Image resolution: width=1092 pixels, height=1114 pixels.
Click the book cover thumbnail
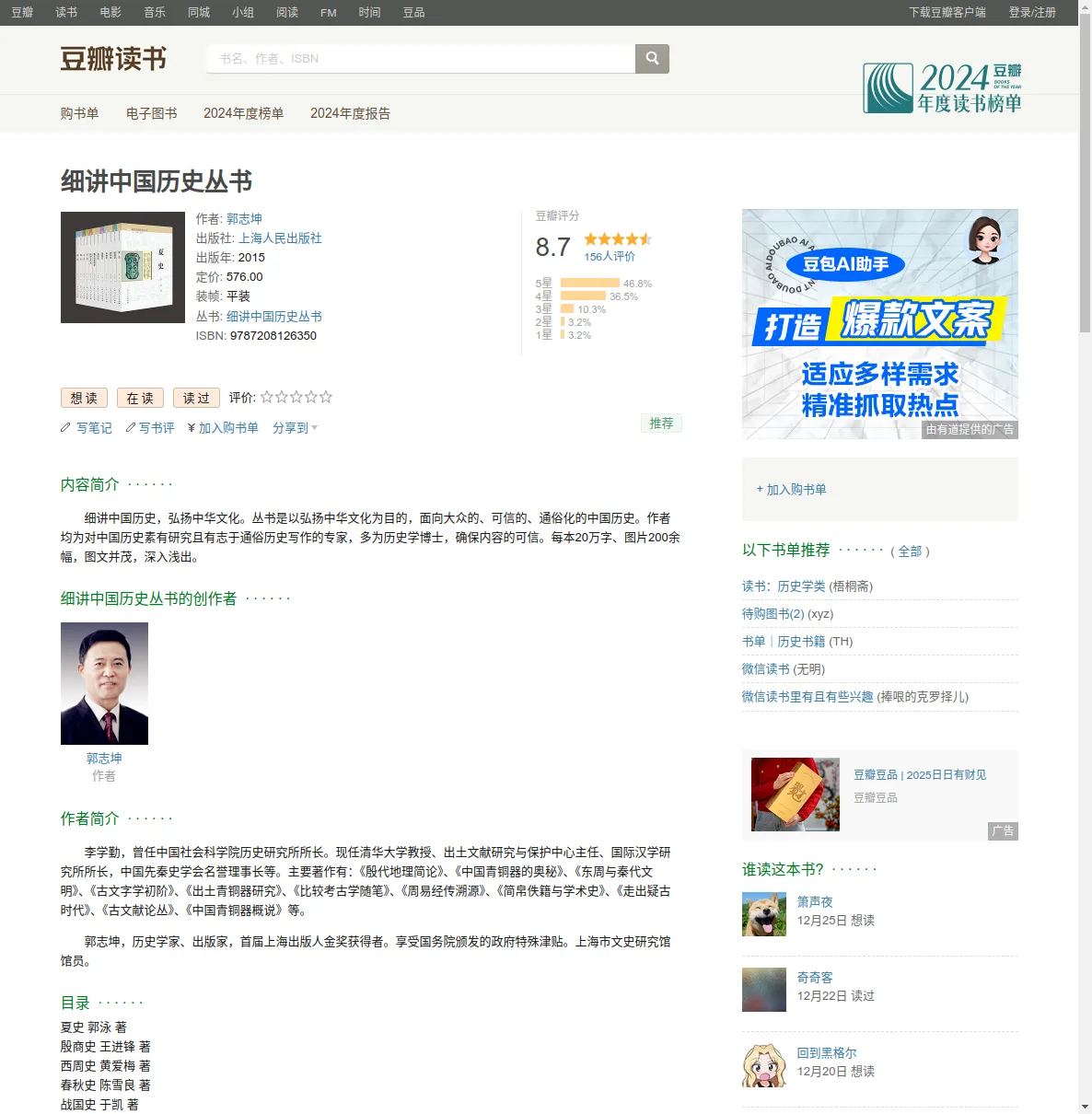click(122, 267)
